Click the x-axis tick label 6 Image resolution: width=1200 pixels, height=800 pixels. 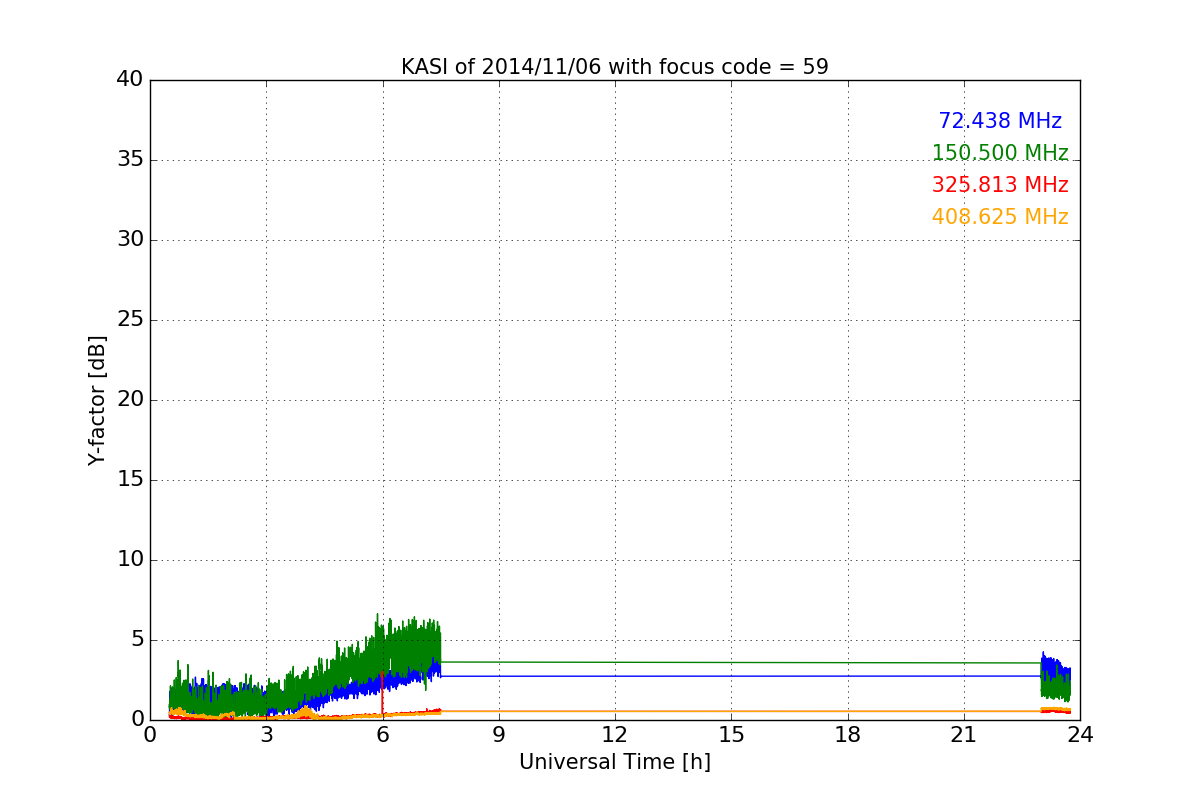point(383,735)
